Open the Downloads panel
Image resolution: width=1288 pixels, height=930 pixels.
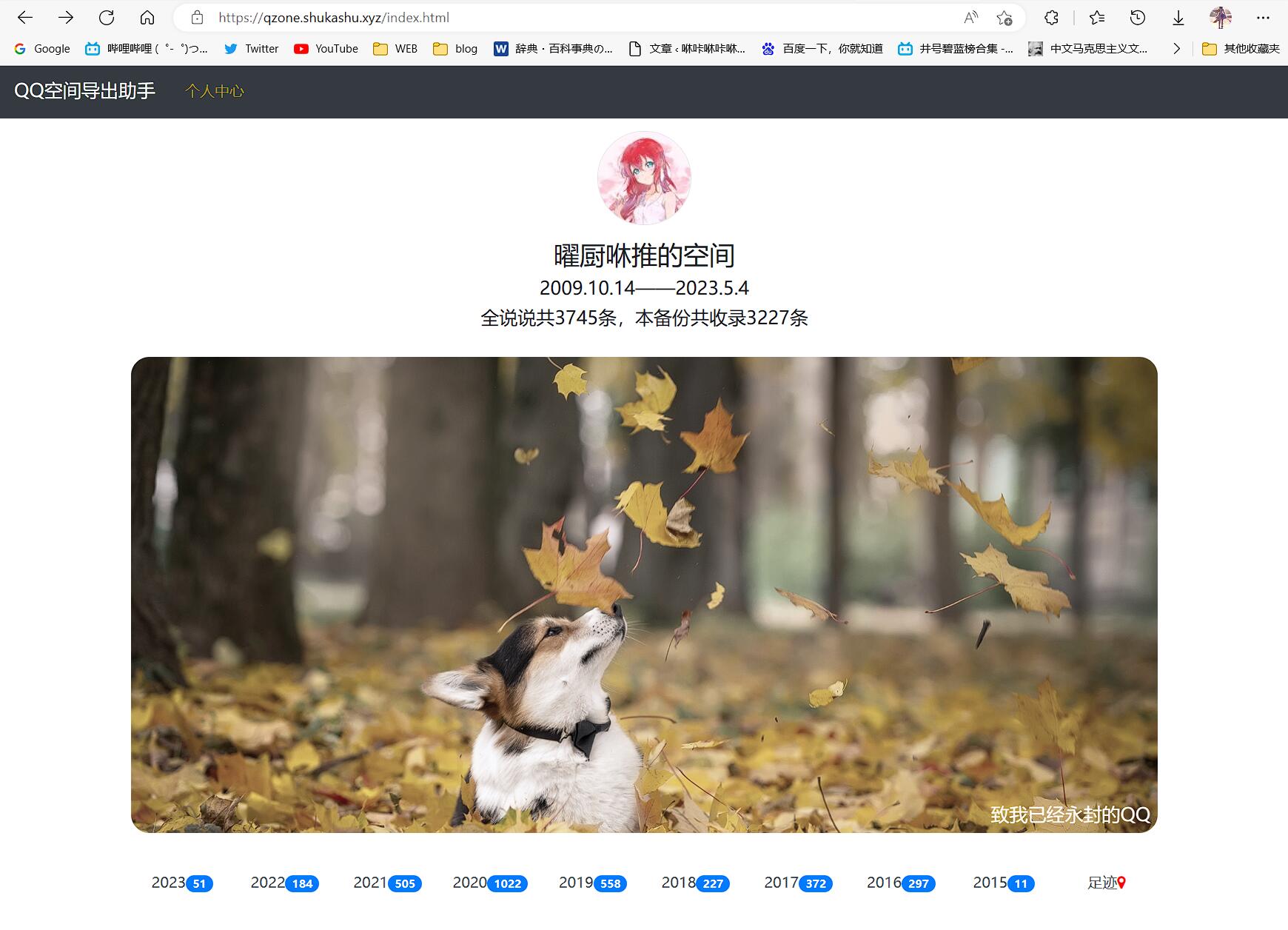pyautogui.click(x=1177, y=18)
